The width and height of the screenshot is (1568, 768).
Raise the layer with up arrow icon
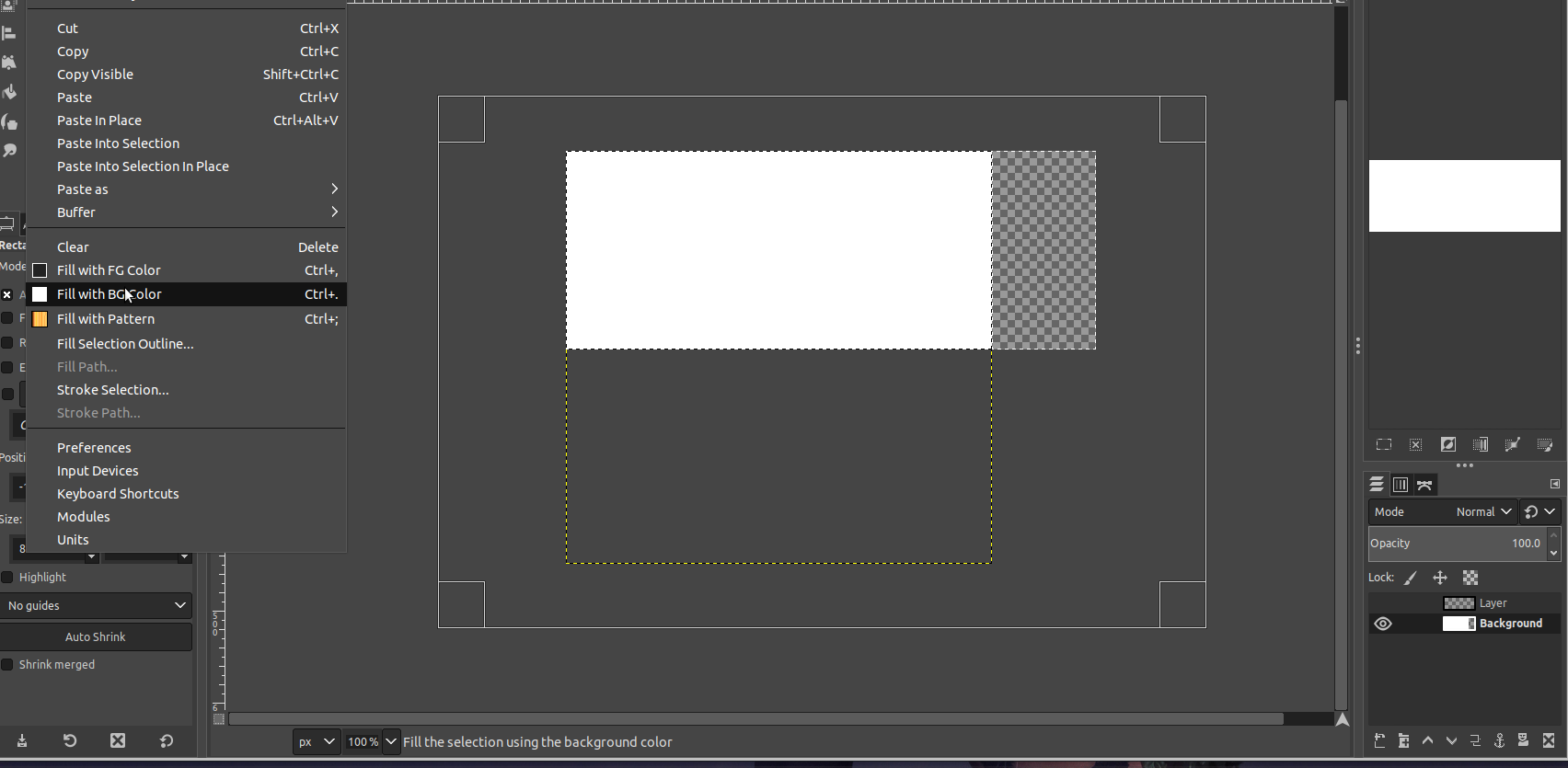tap(1427, 740)
